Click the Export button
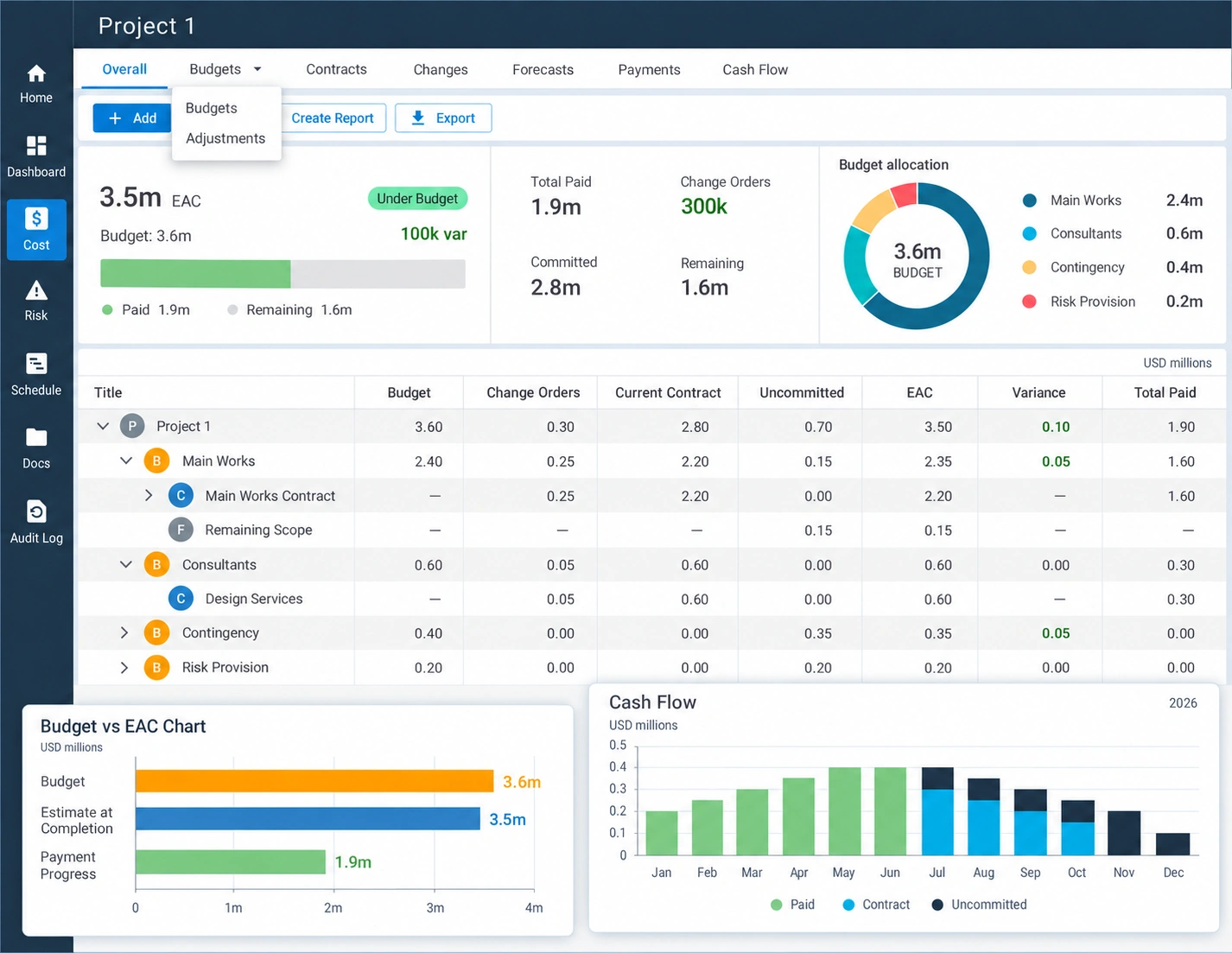Screen dimensions: 1232x953 pyautogui.click(x=443, y=118)
